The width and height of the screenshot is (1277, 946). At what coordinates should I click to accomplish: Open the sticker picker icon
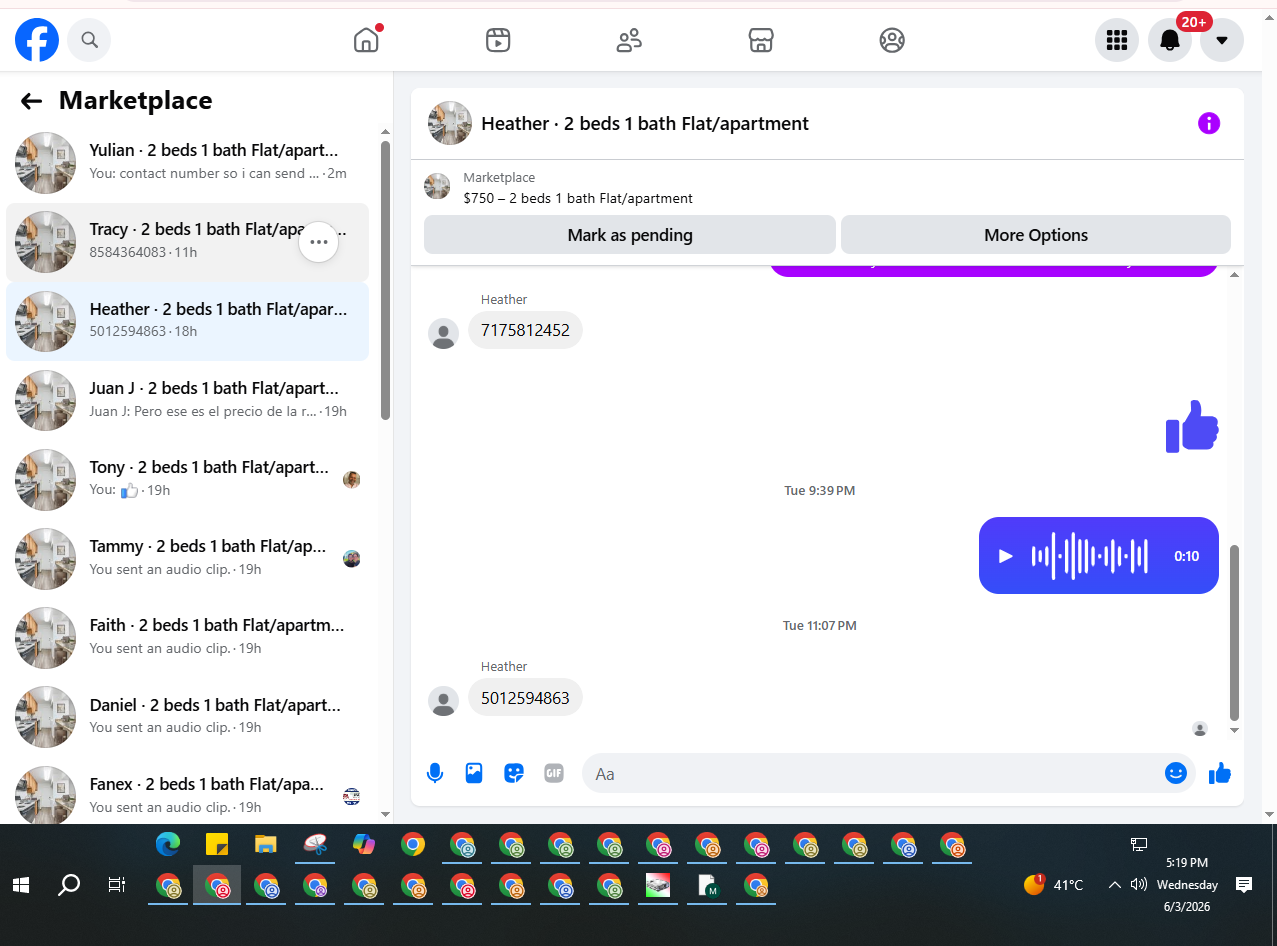[514, 773]
